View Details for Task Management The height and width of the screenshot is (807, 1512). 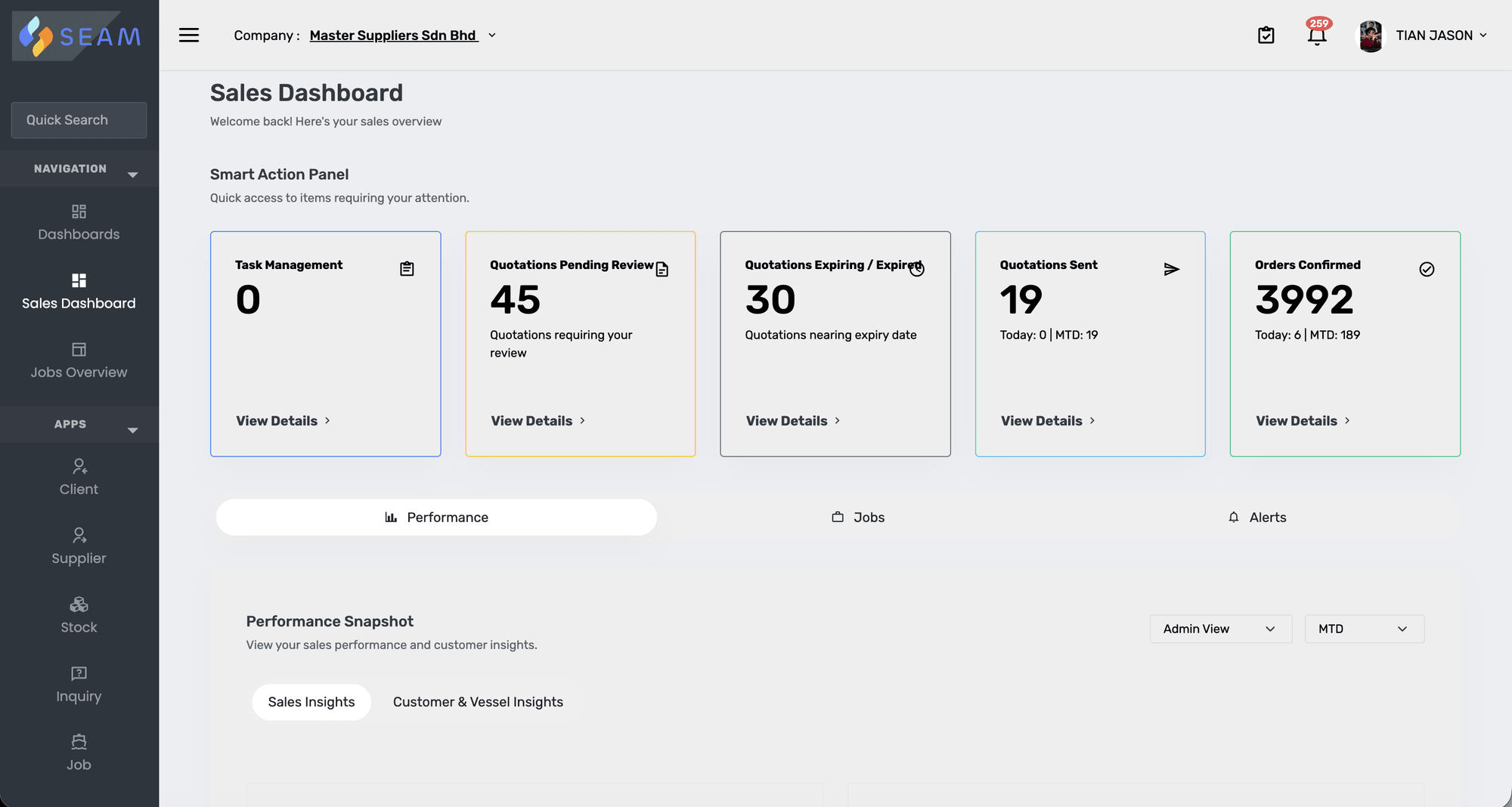(x=283, y=421)
